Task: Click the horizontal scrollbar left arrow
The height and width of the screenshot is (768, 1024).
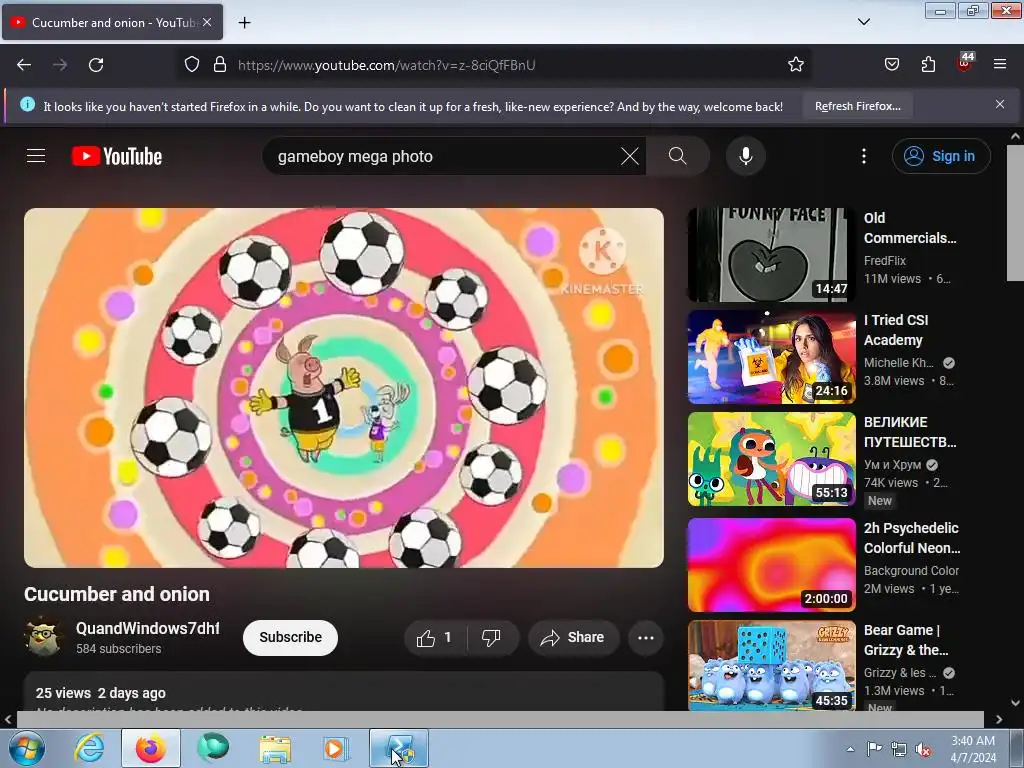Action: point(8,719)
